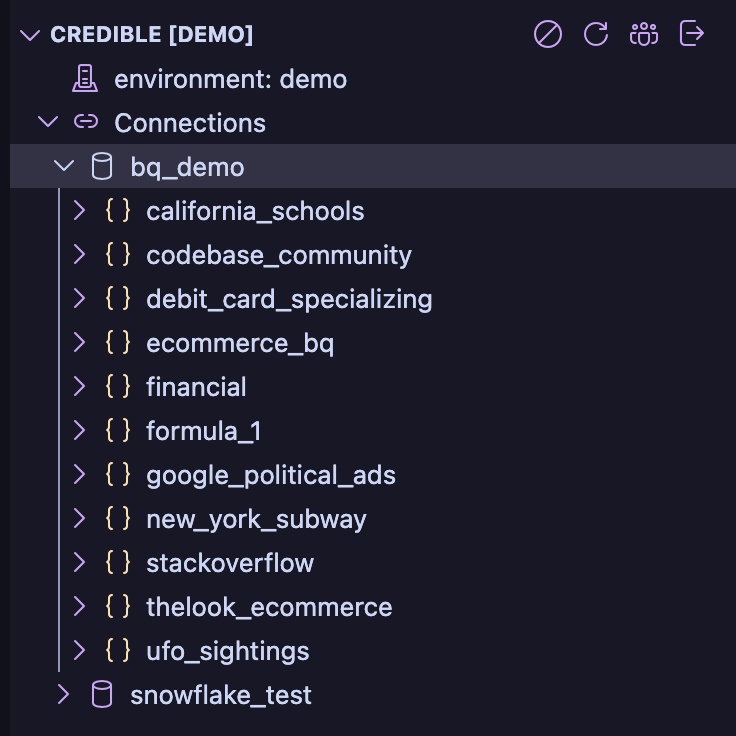Expand the snowflake_test connection
This screenshot has width=736, height=736.
63,694
